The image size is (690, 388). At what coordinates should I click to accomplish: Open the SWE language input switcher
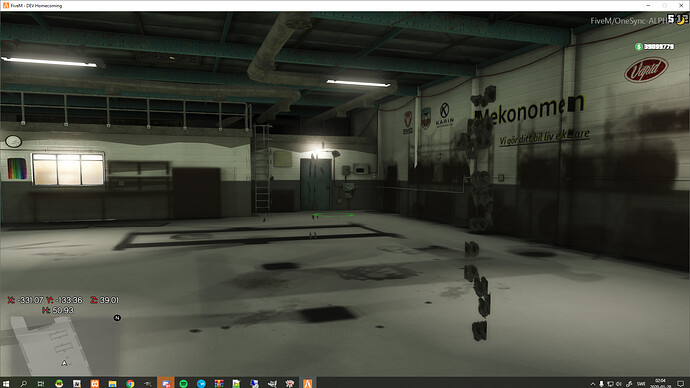click(x=641, y=384)
